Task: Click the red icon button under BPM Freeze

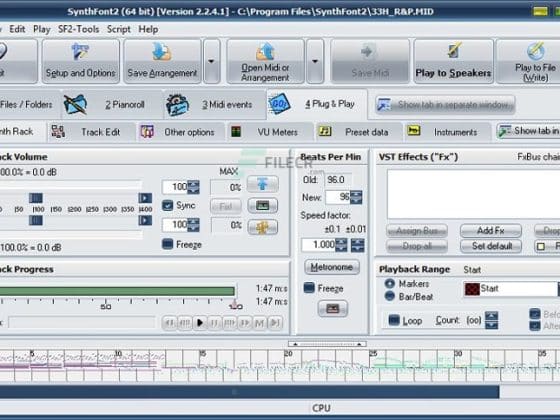Action: [332, 309]
